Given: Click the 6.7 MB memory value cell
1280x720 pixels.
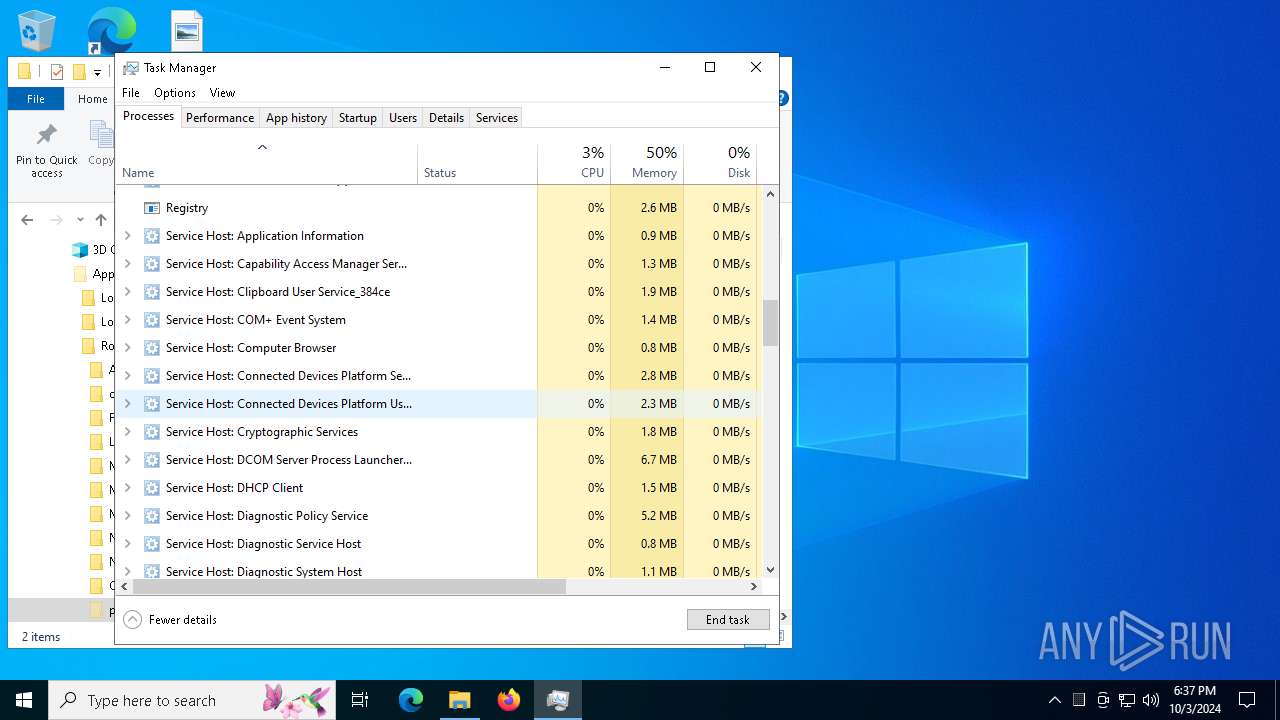Looking at the screenshot, I should click(647, 460).
